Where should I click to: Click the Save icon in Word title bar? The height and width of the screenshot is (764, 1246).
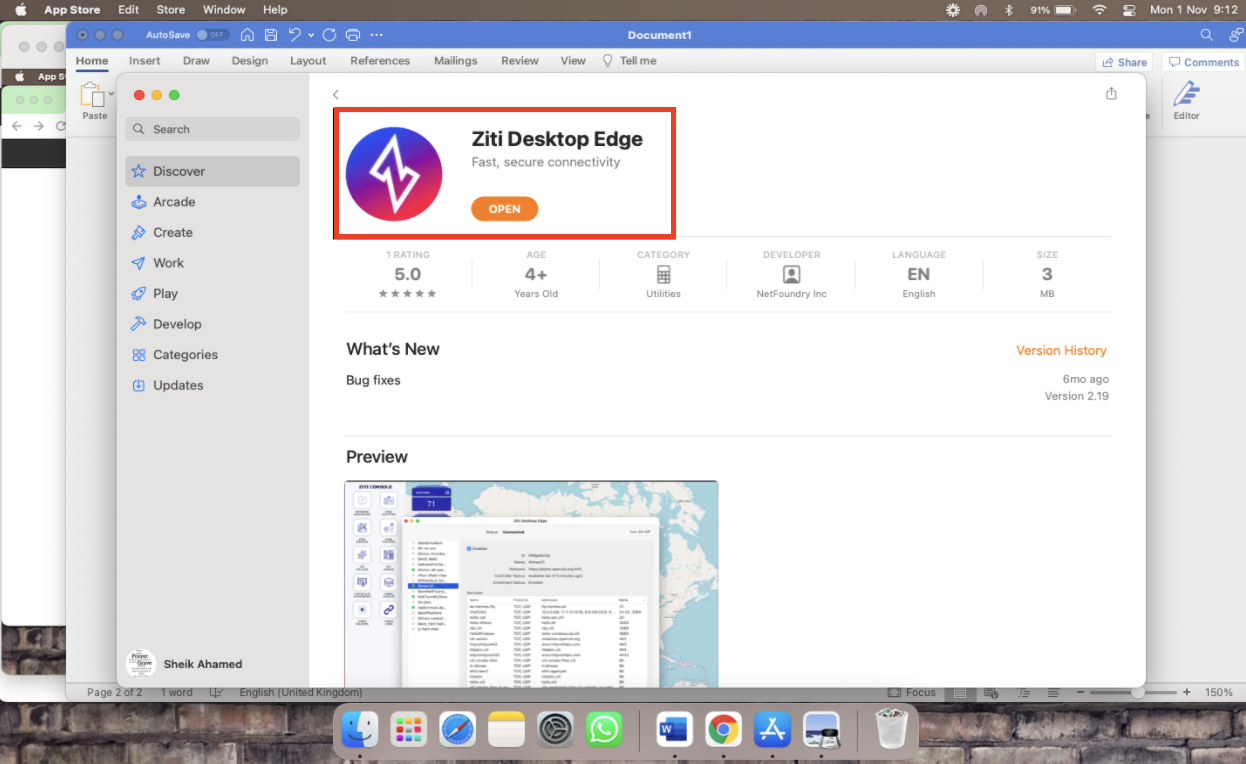click(271, 35)
